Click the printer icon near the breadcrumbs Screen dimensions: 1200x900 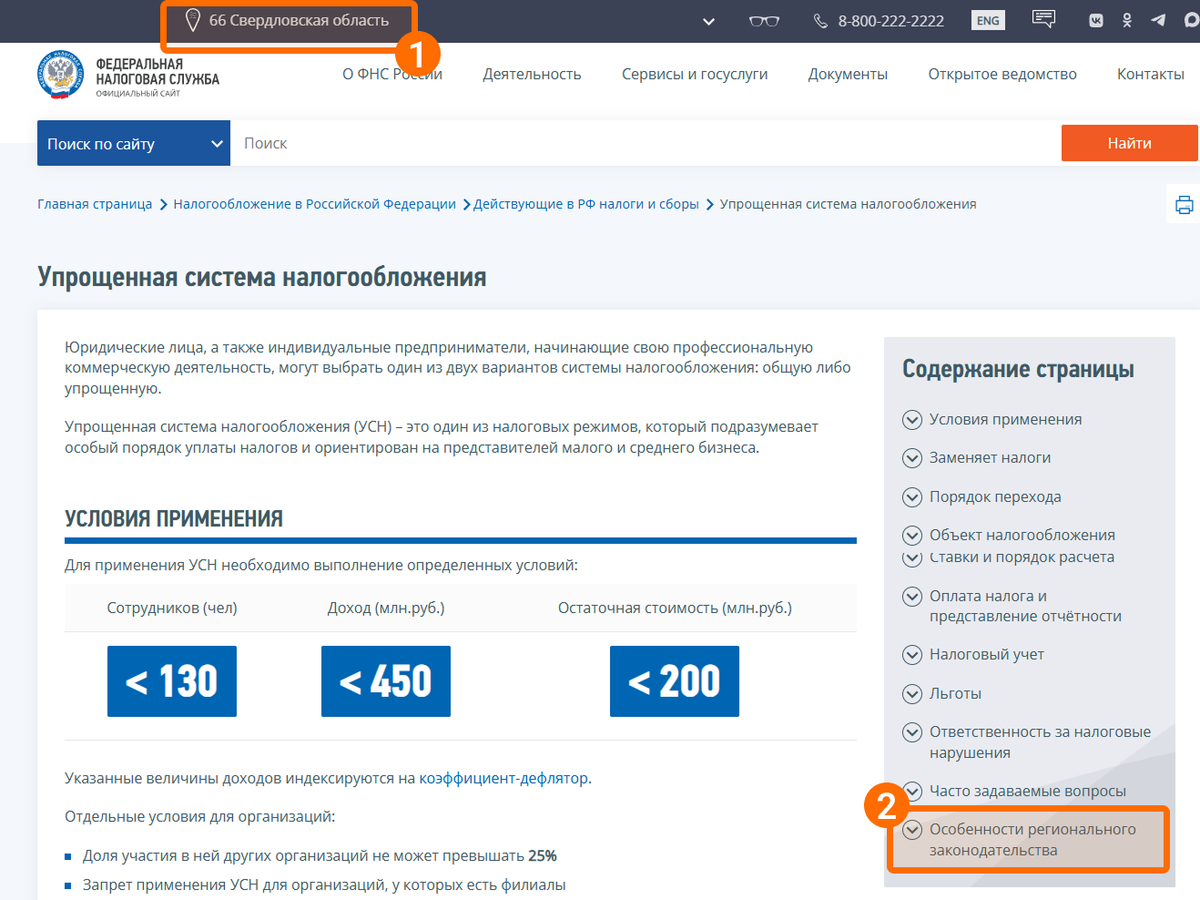(1184, 203)
